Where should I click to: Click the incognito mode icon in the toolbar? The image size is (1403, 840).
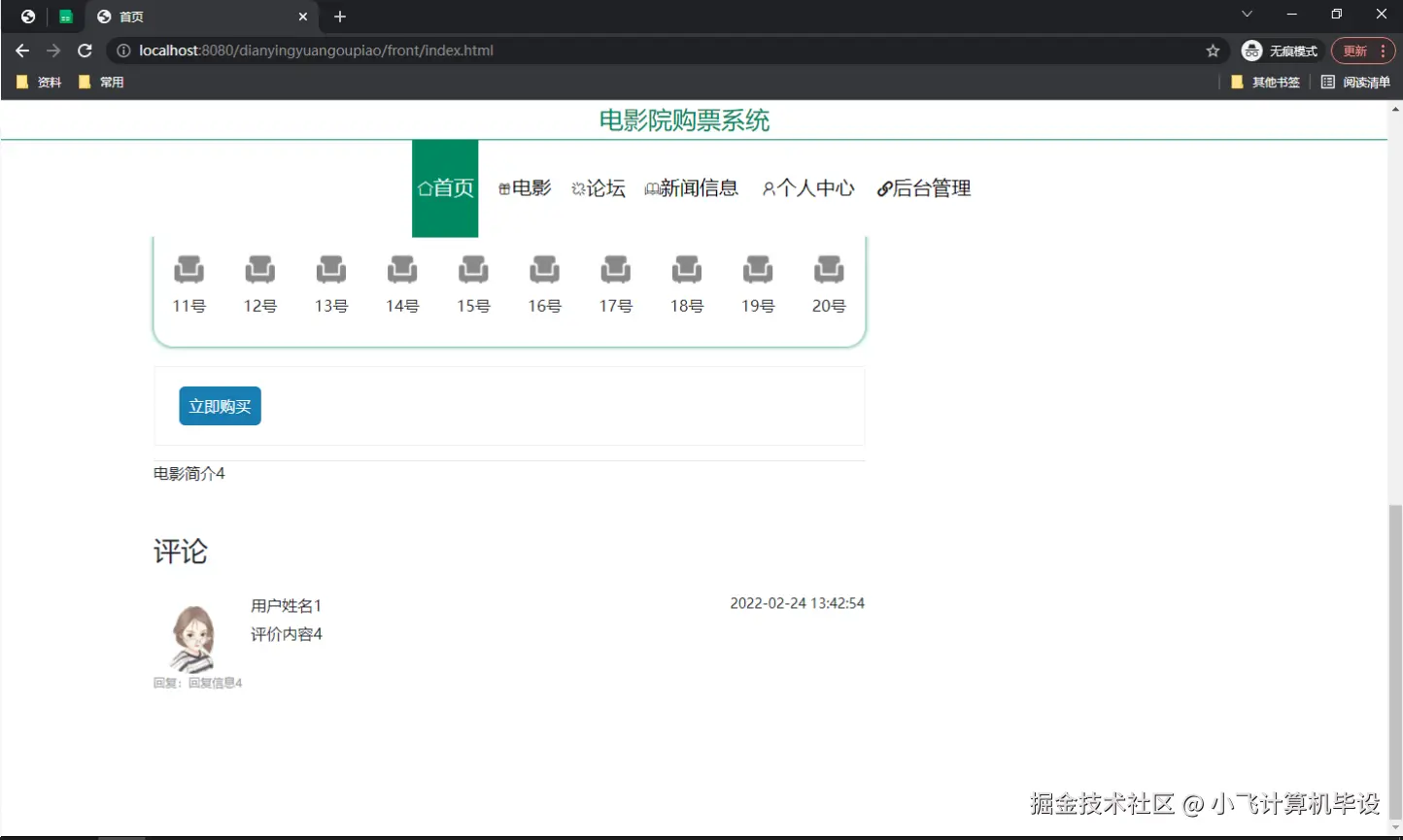click(x=1251, y=50)
